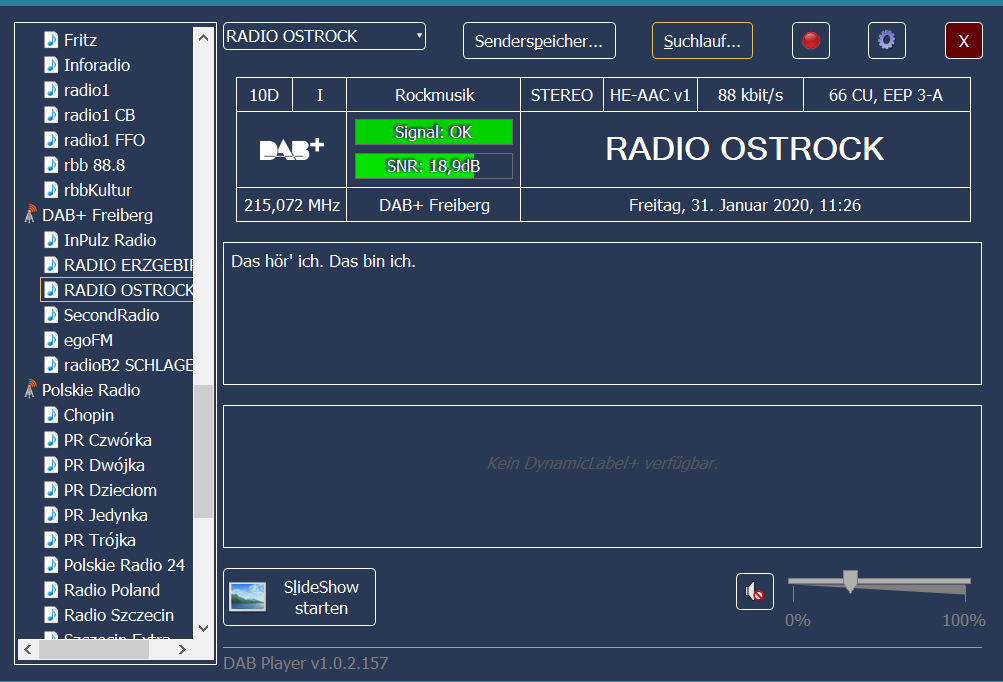
Task: Click the DAB+ logo in info table
Action: pos(291,149)
